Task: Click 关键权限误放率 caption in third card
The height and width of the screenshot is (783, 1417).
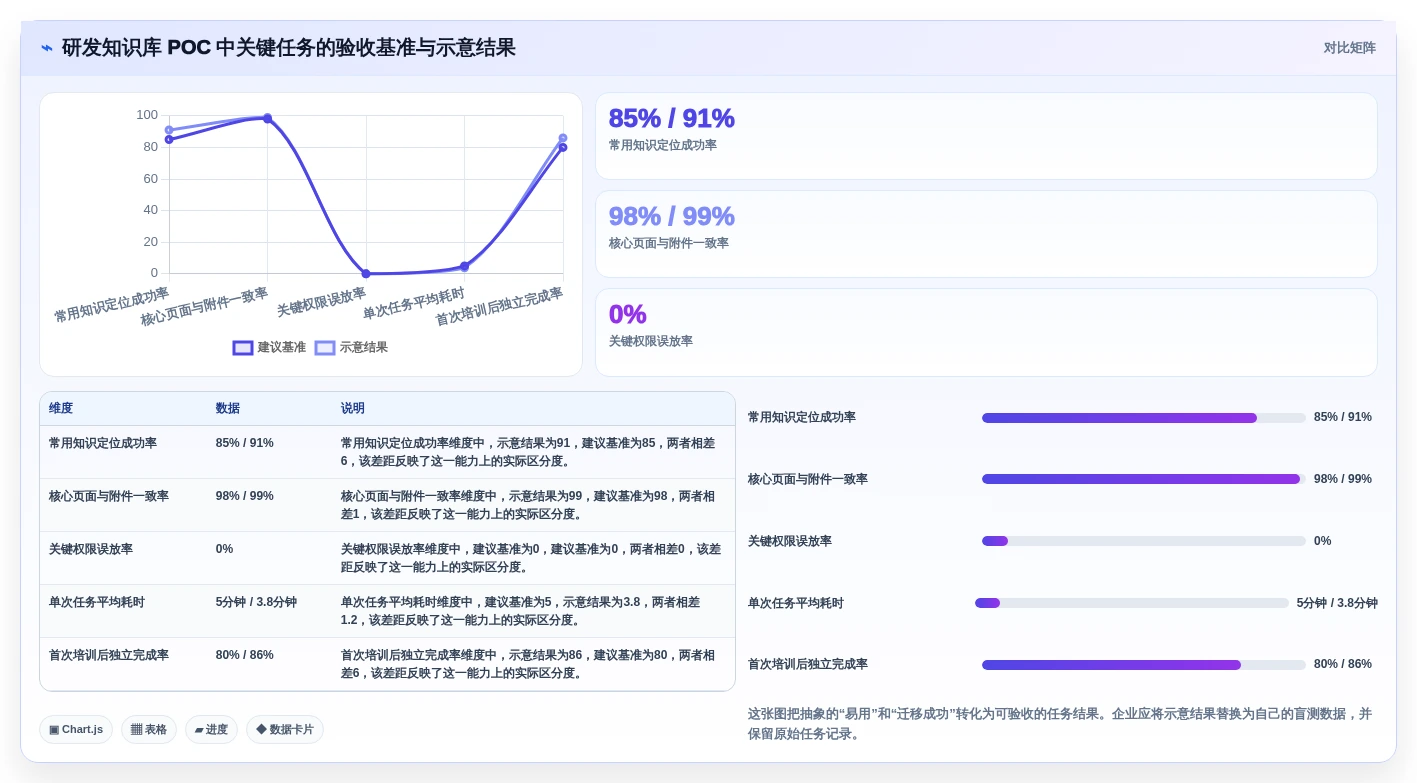Action: point(651,341)
